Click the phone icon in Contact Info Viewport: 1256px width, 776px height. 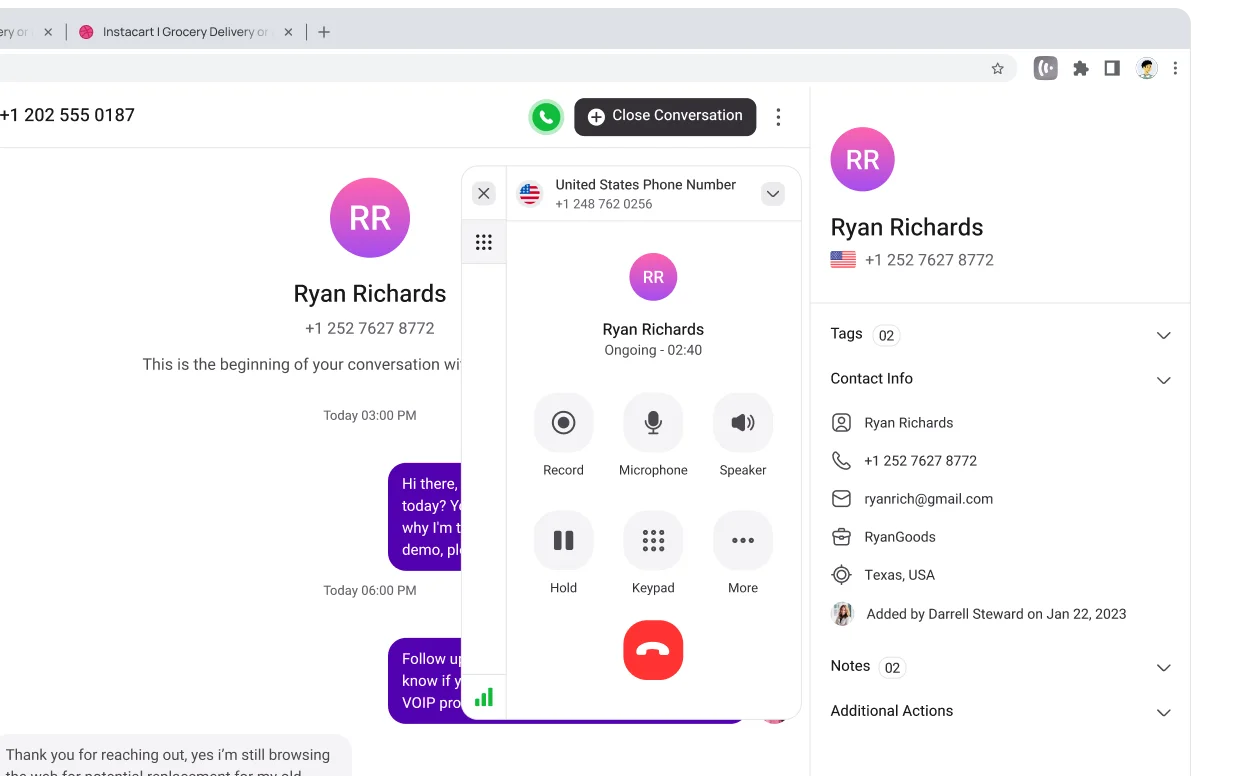842,461
